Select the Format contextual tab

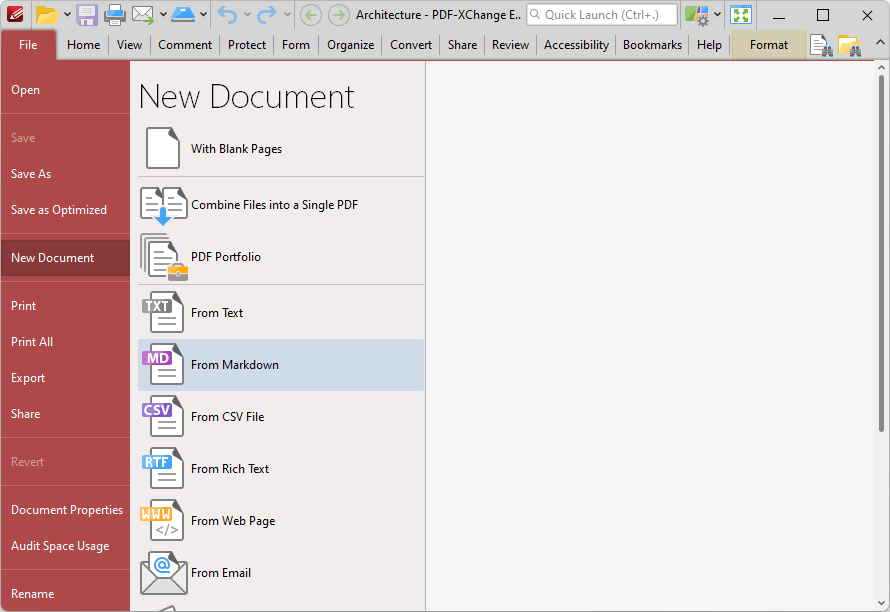[x=769, y=45]
